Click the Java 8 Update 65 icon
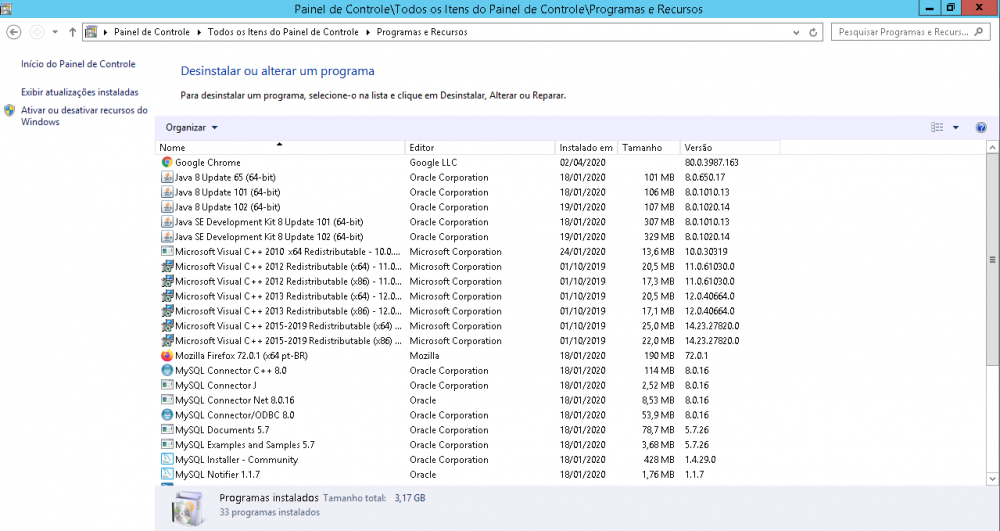The height and width of the screenshot is (531, 1000). 167,177
